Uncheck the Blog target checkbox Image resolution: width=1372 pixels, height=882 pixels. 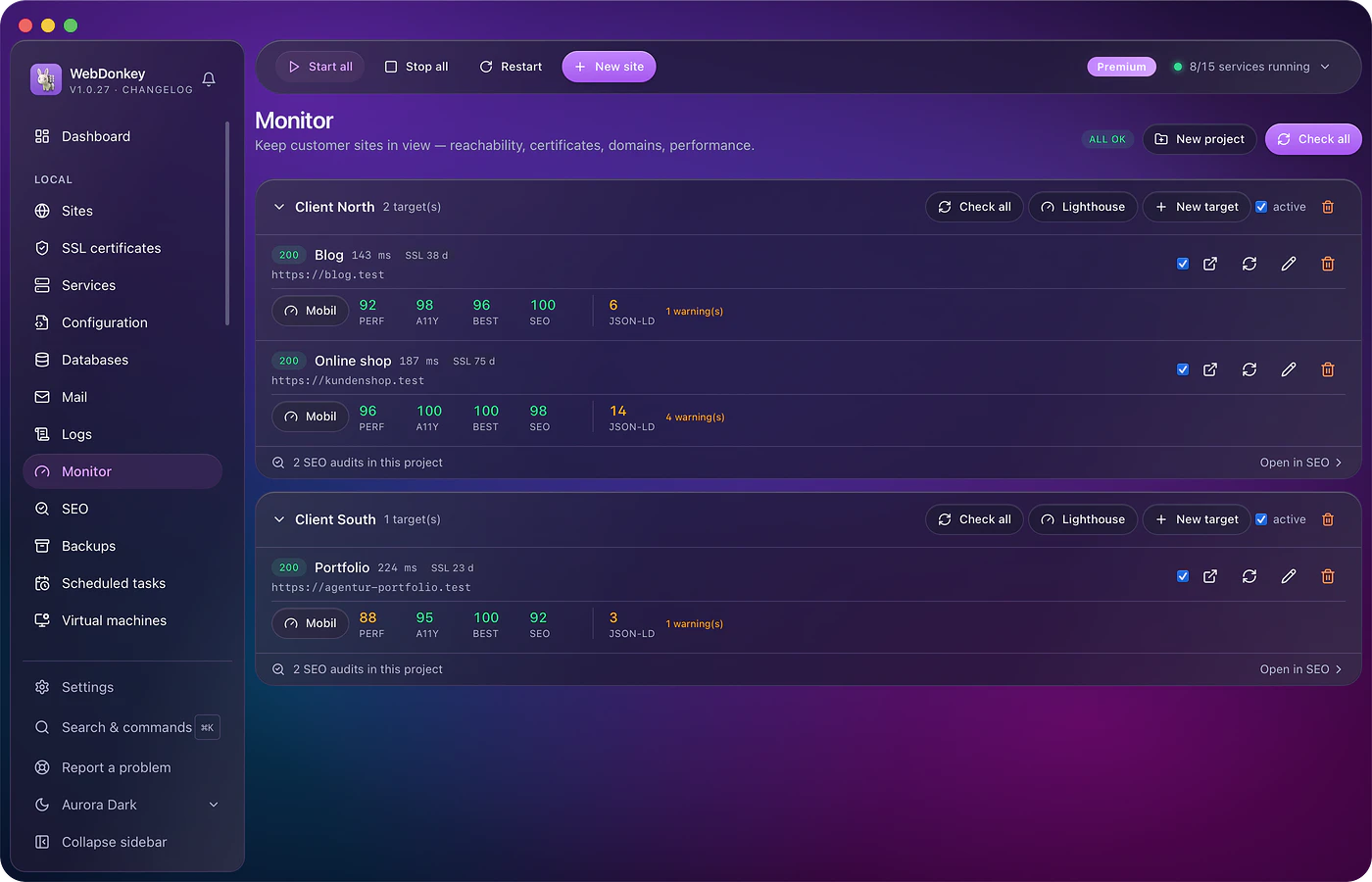click(1183, 264)
